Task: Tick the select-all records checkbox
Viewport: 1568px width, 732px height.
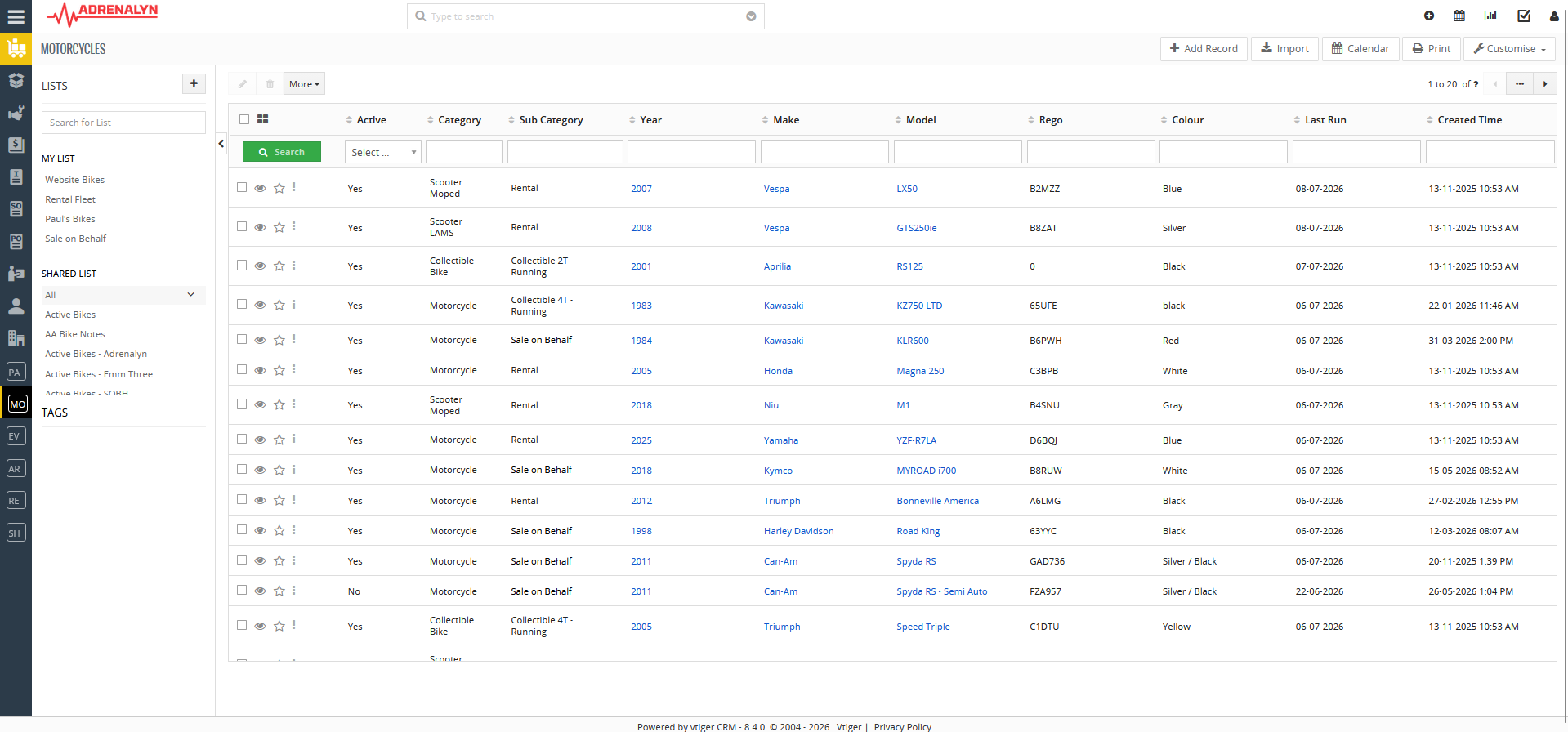Action: click(x=244, y=119)
